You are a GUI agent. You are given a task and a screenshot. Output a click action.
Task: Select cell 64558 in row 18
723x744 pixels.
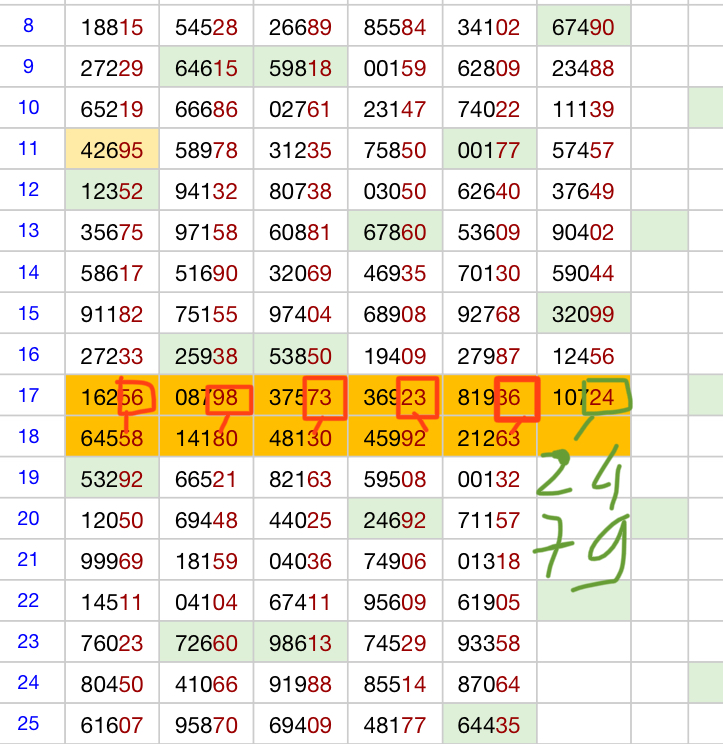pos(112,438)
